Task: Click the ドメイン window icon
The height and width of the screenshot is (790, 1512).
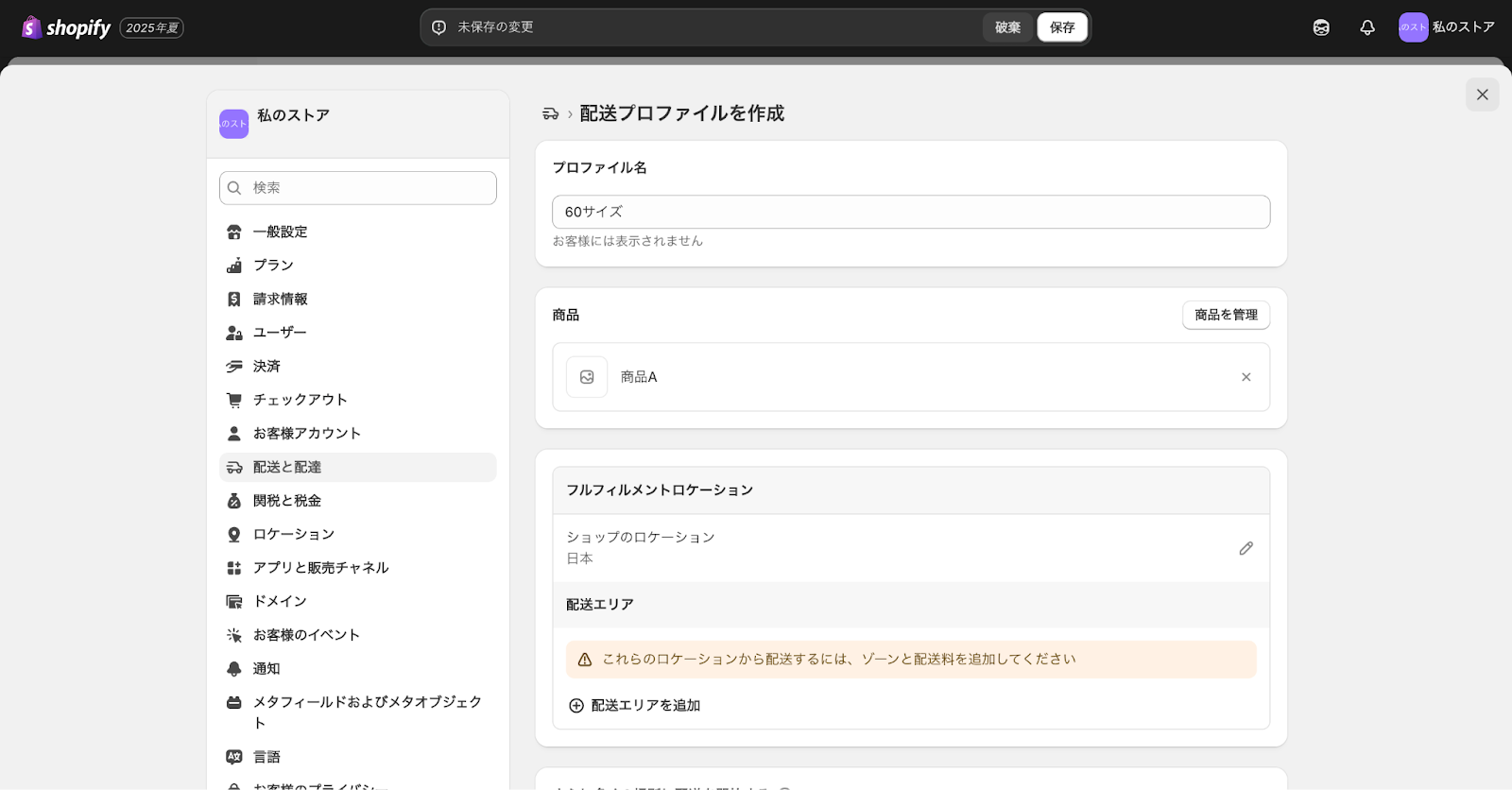Action: pyautogui.click(x=234, y=601)
